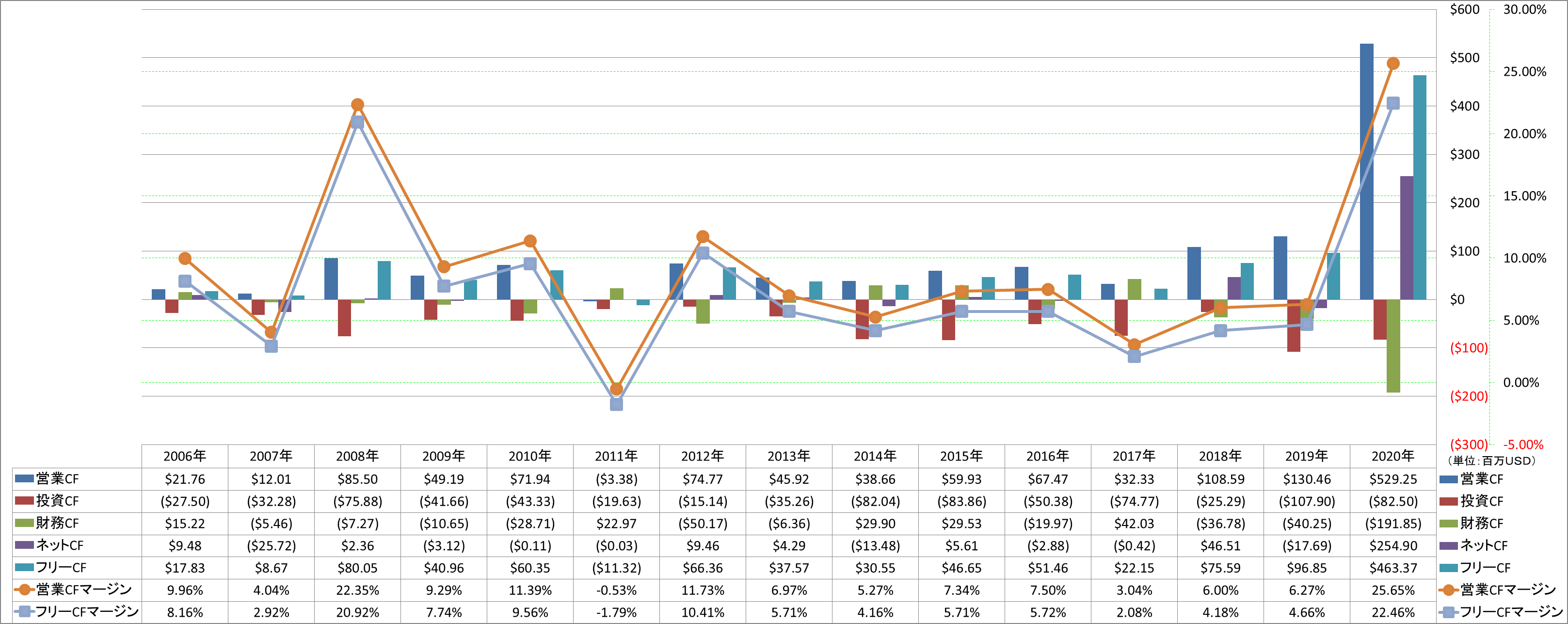Click the $600 axis label
The width and height of the screenshot is (1568, 624).
pyautogui.click(x=1465, y=9)
